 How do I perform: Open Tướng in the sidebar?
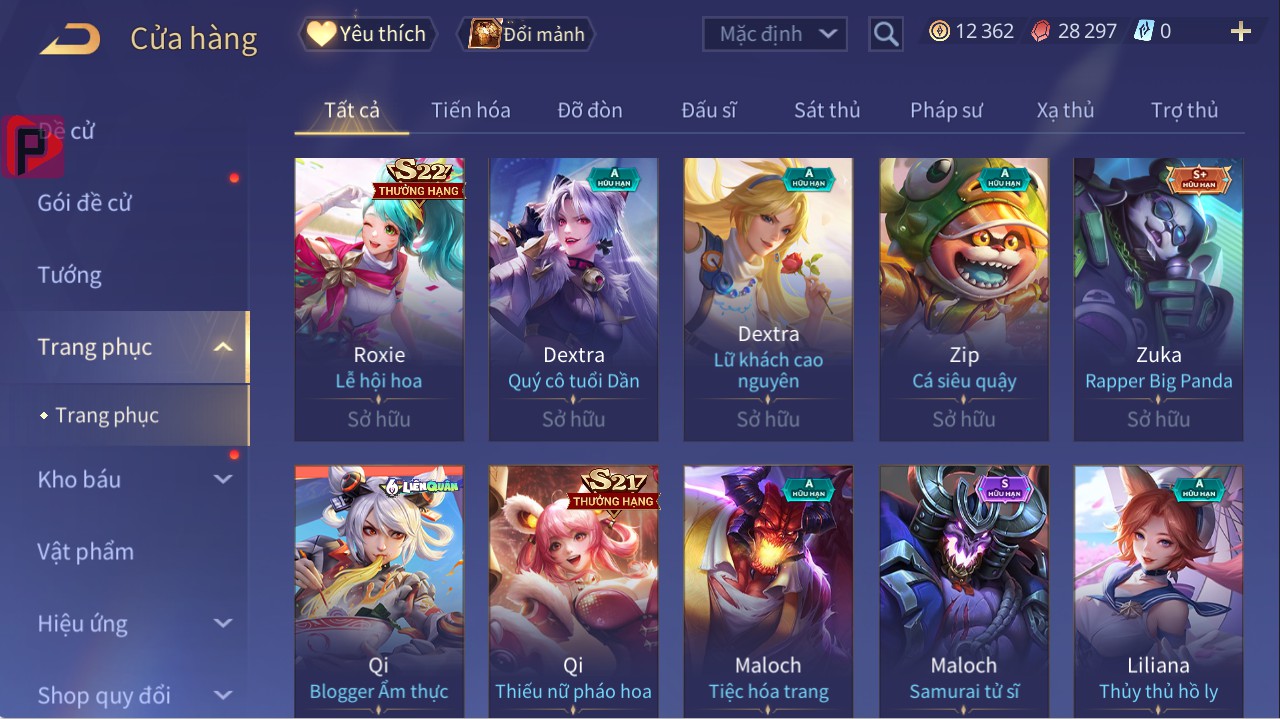[70, 275]
